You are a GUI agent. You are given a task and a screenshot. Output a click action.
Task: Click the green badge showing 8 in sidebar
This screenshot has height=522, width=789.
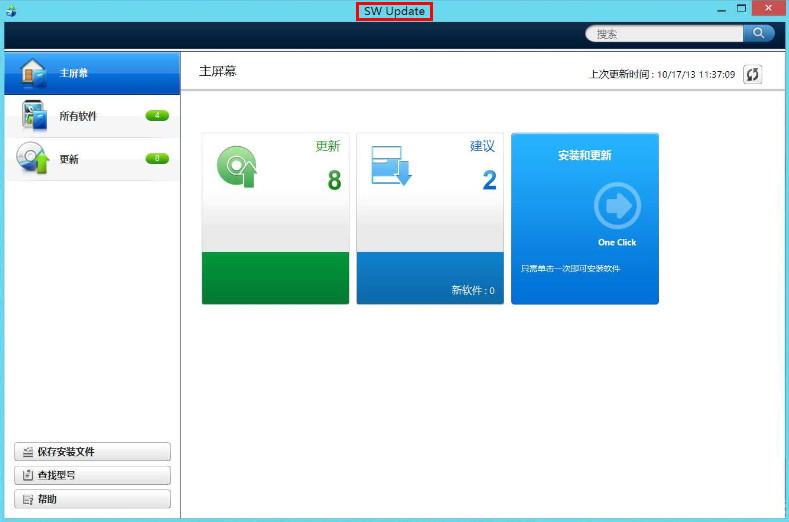tap(157, 159)
